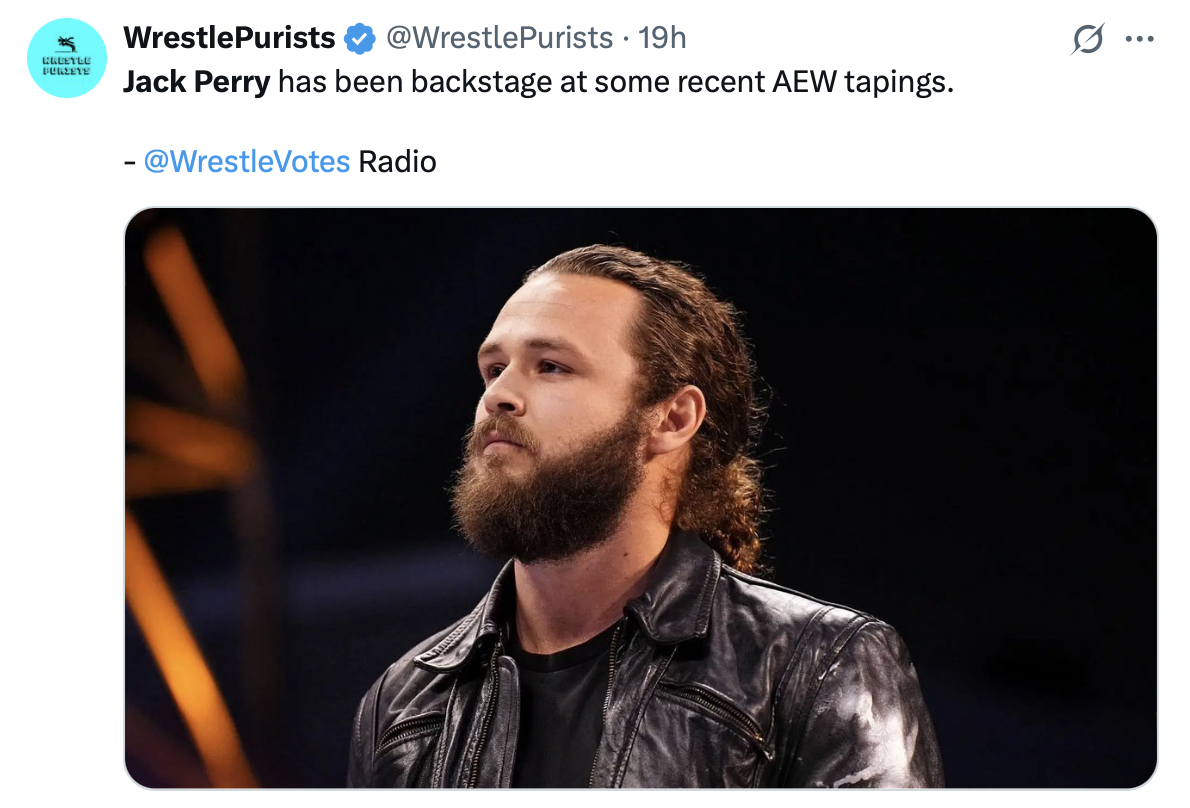
Task: Open the three-dot more options menu
Action: pos(1139,39)
